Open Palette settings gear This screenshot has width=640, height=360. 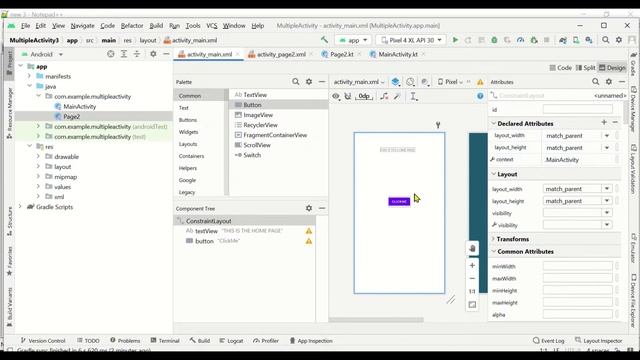(x=309, y=82)
